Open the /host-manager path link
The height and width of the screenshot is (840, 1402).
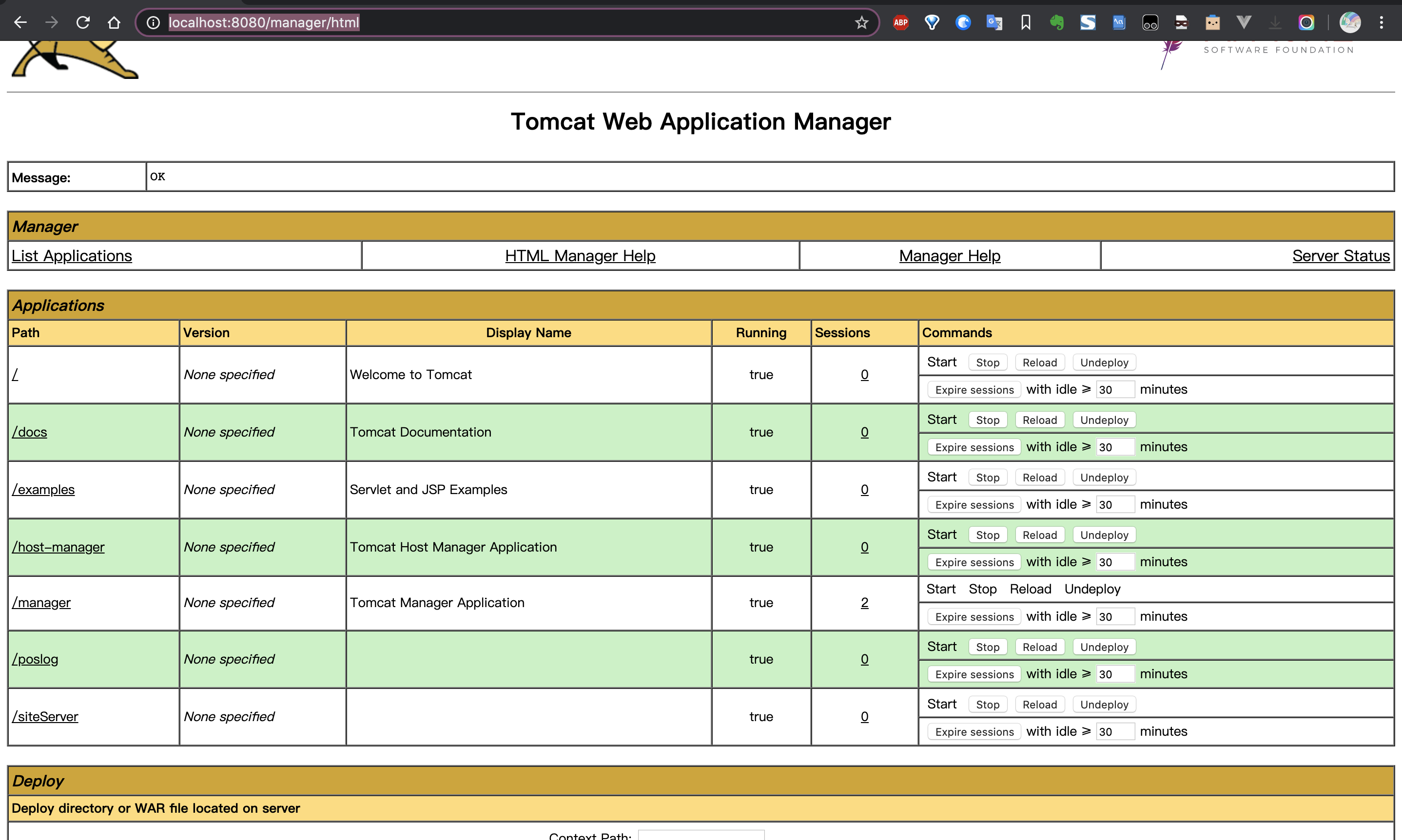tap(58, 547)
